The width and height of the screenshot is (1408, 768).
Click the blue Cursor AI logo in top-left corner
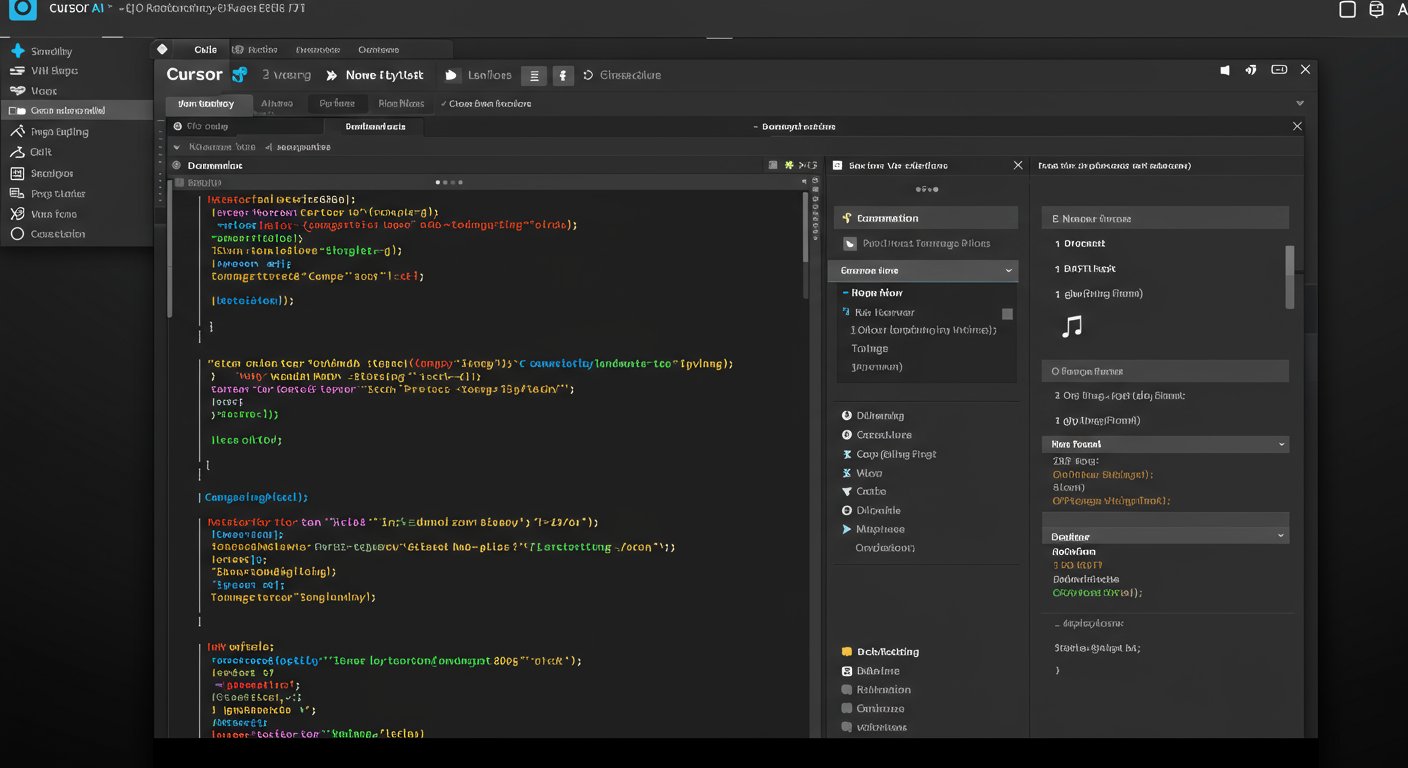point(22,9)
